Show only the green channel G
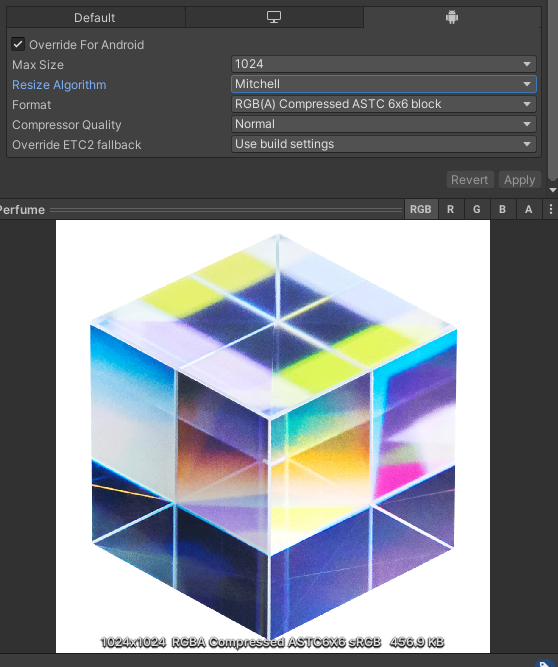This screenshot has height=667, width=558. (x=477, y=209)
